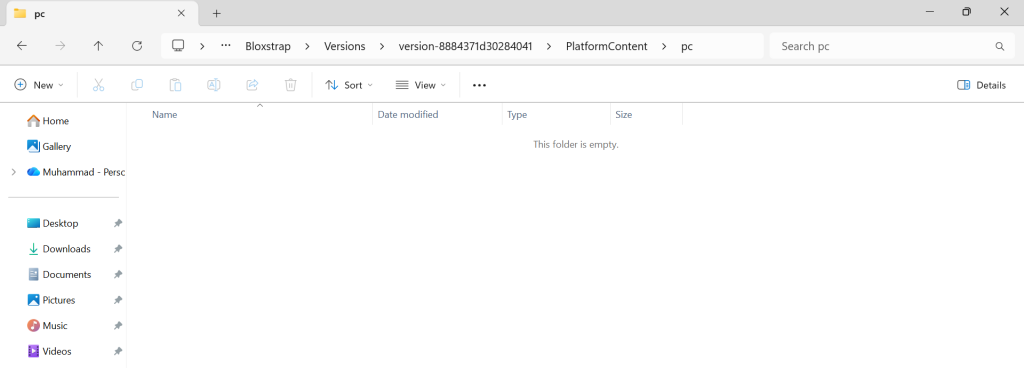1024x368 pixels.
Task: Expand chevron after PlatformContent breadcrumb
Action: click(x=664, y=46)
